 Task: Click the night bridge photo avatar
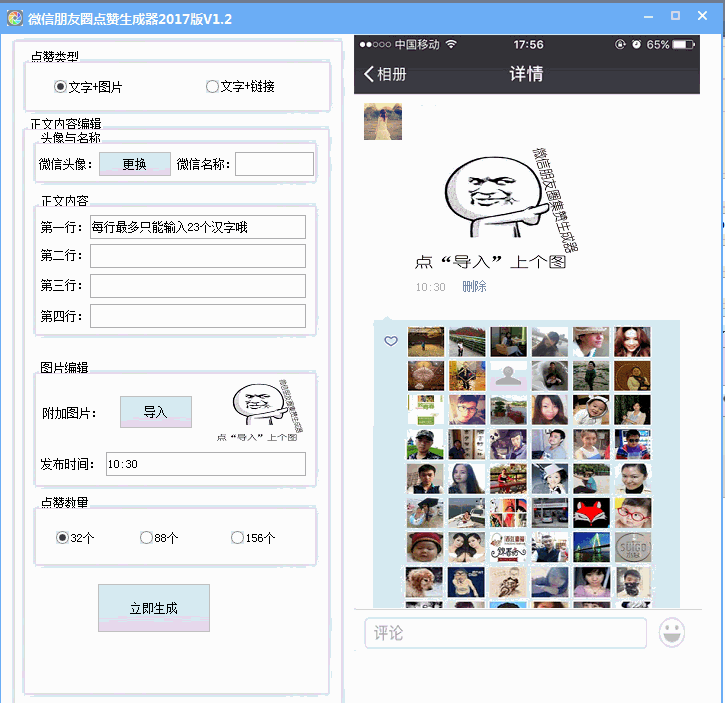point(591,547)
